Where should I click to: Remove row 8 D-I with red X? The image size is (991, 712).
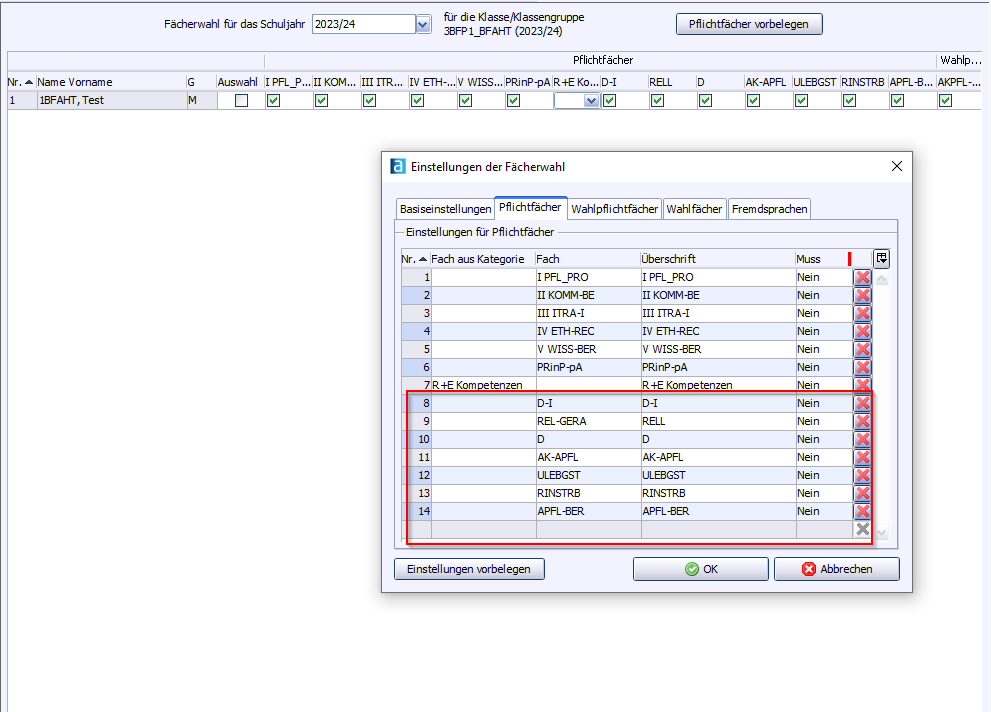(x=862, y=403)
